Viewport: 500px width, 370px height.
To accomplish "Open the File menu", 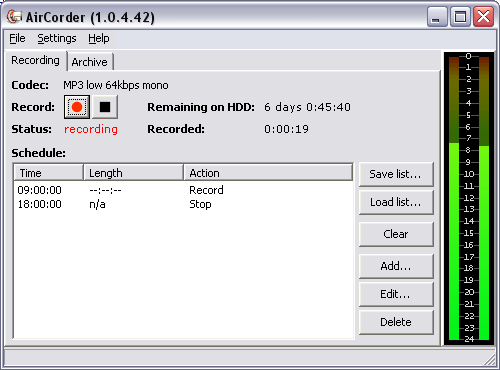I will tap(17, 38).
